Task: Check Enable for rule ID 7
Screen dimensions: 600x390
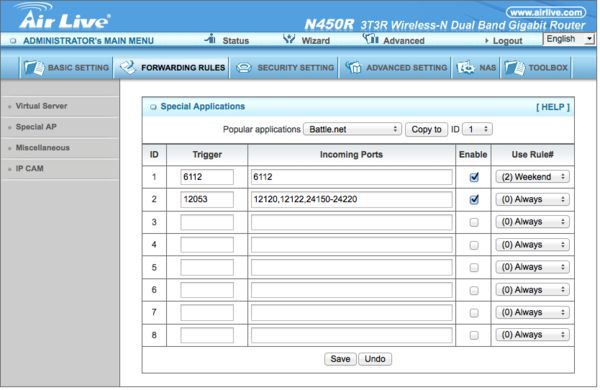Action: tap(474, 313)
